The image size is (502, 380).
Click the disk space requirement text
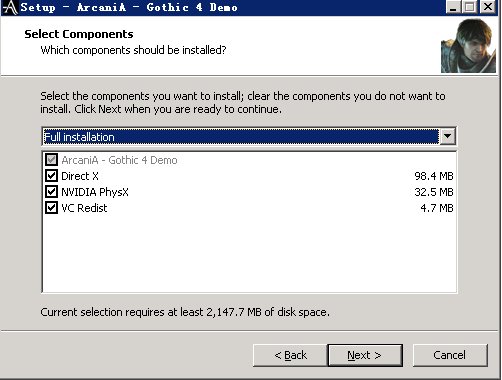click(185, 312)
